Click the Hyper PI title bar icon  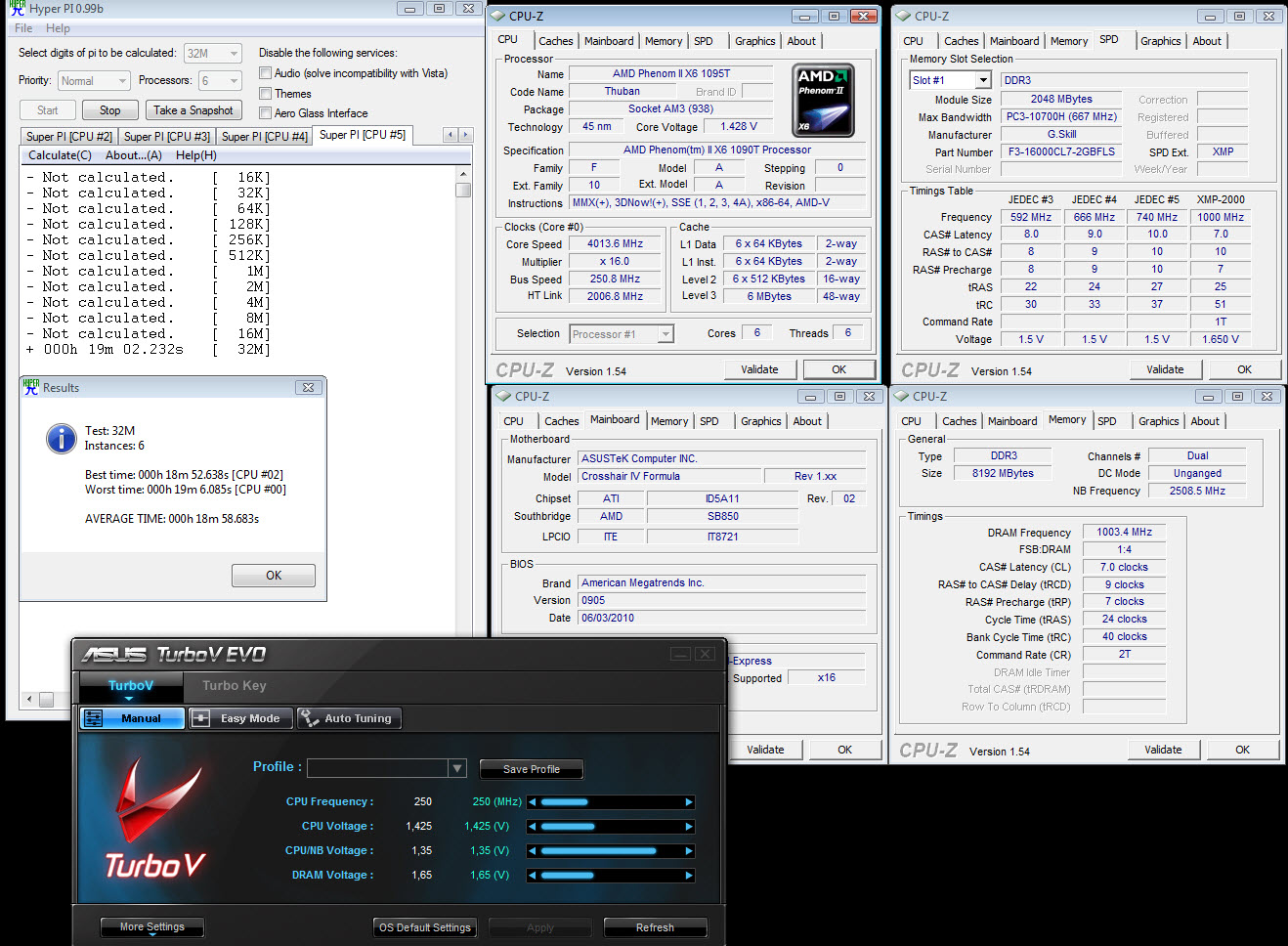[17, 8]
